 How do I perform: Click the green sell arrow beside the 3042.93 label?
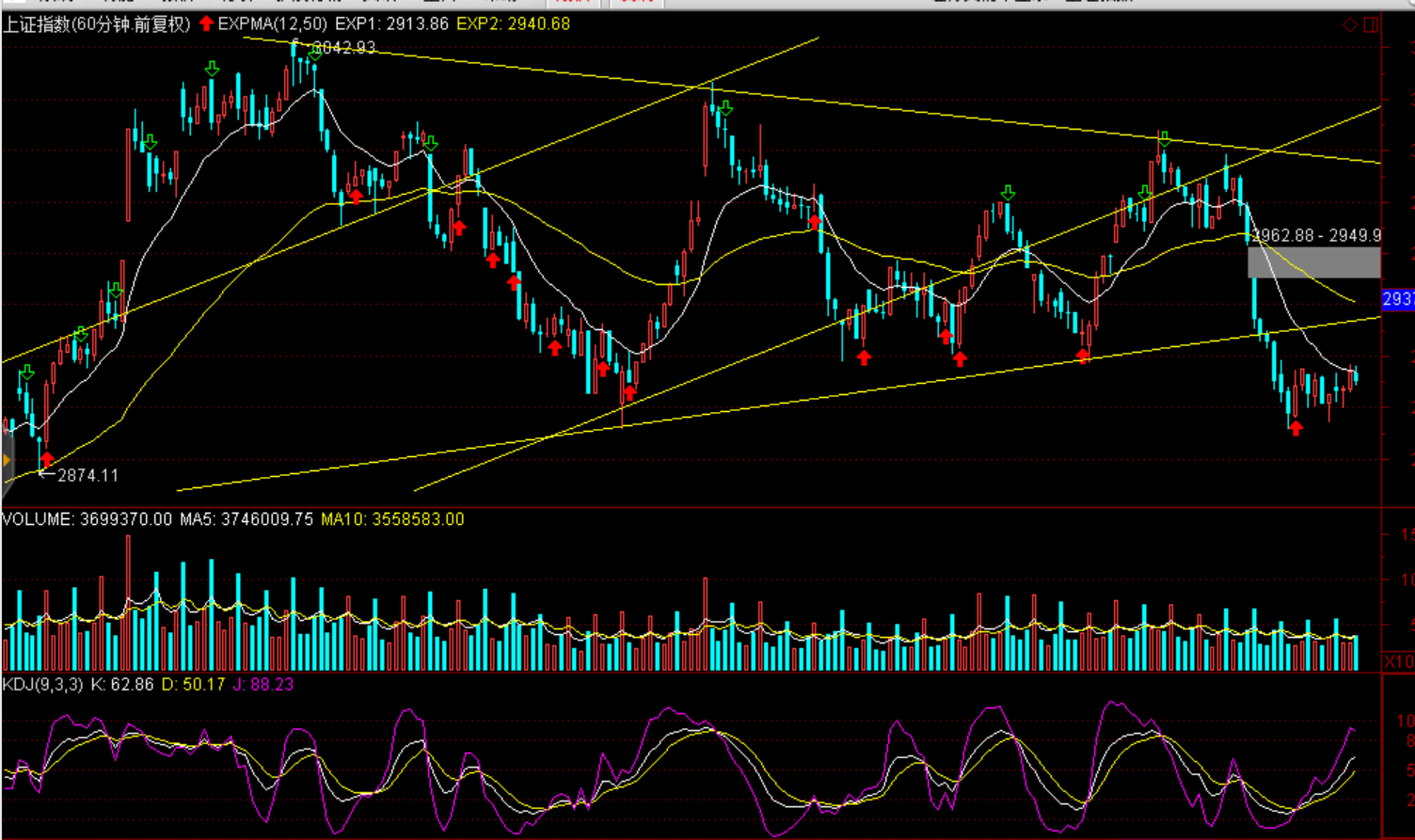[x=314, y=54]
